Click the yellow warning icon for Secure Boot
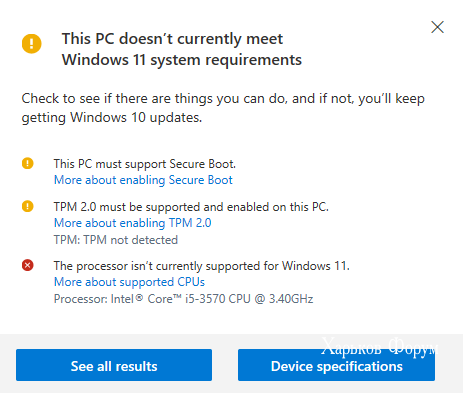 28,163
